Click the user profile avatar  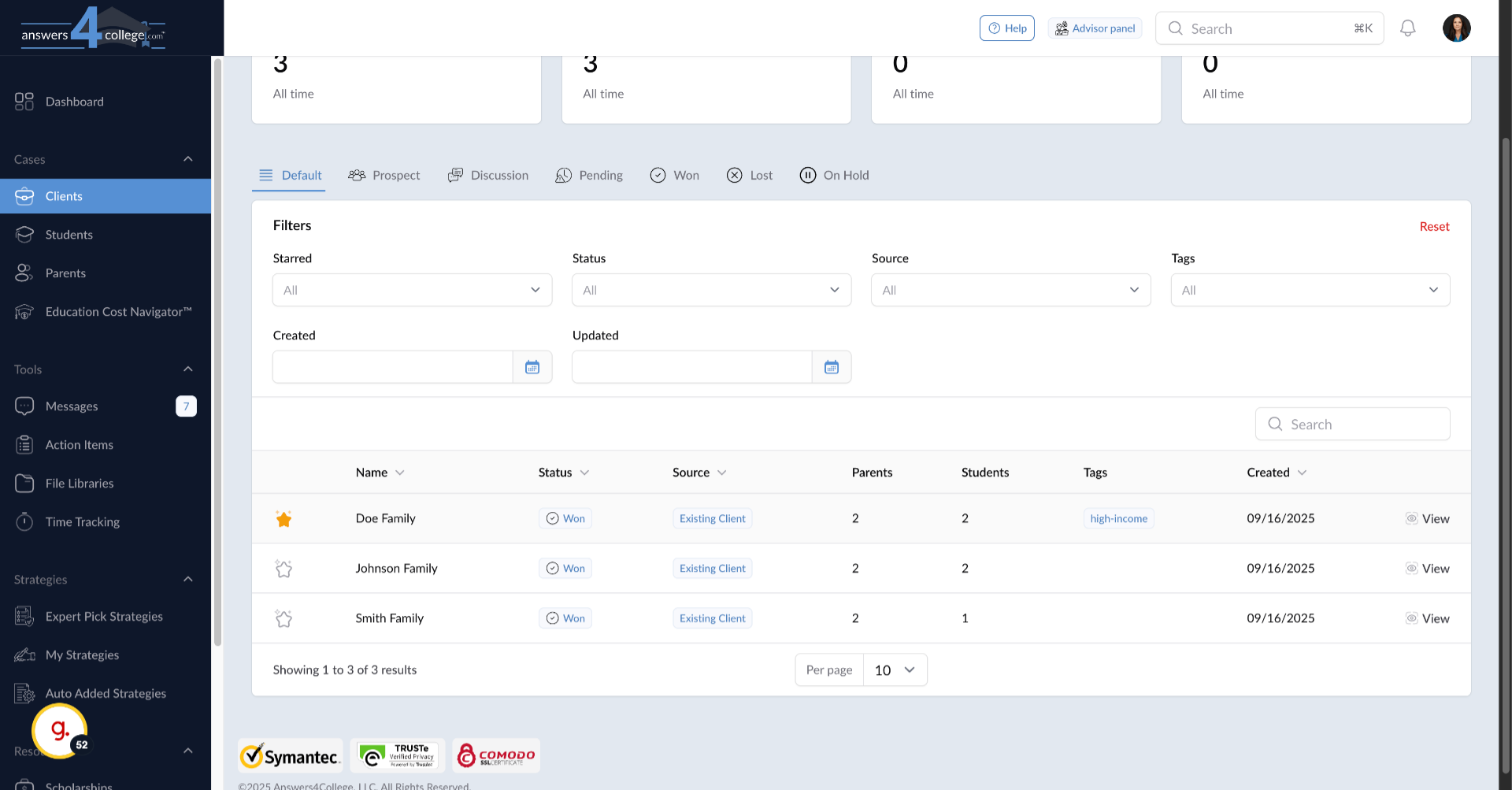[1456, 28]
